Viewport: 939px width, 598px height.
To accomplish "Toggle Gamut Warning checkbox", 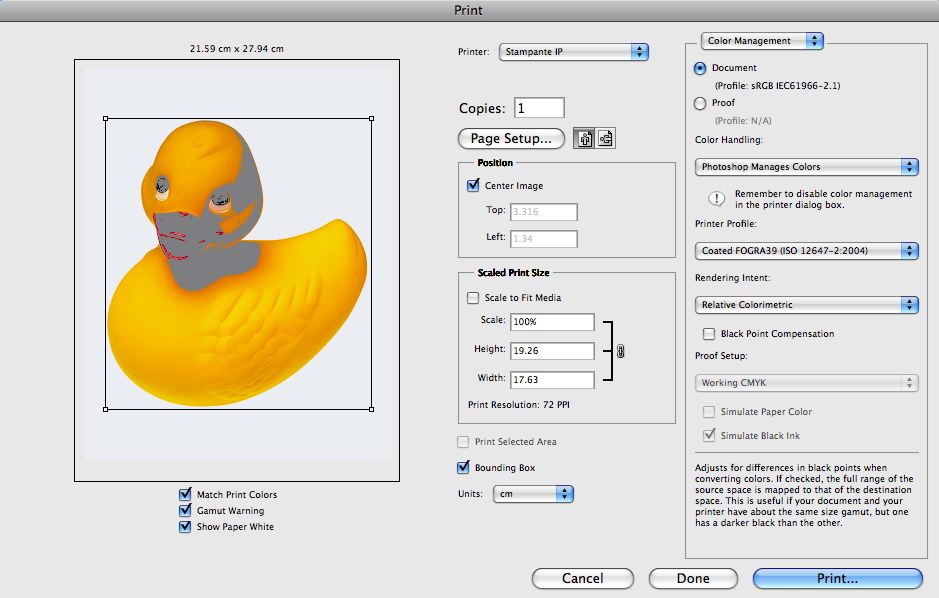I will pyautogui.click(x=185, y=511).
